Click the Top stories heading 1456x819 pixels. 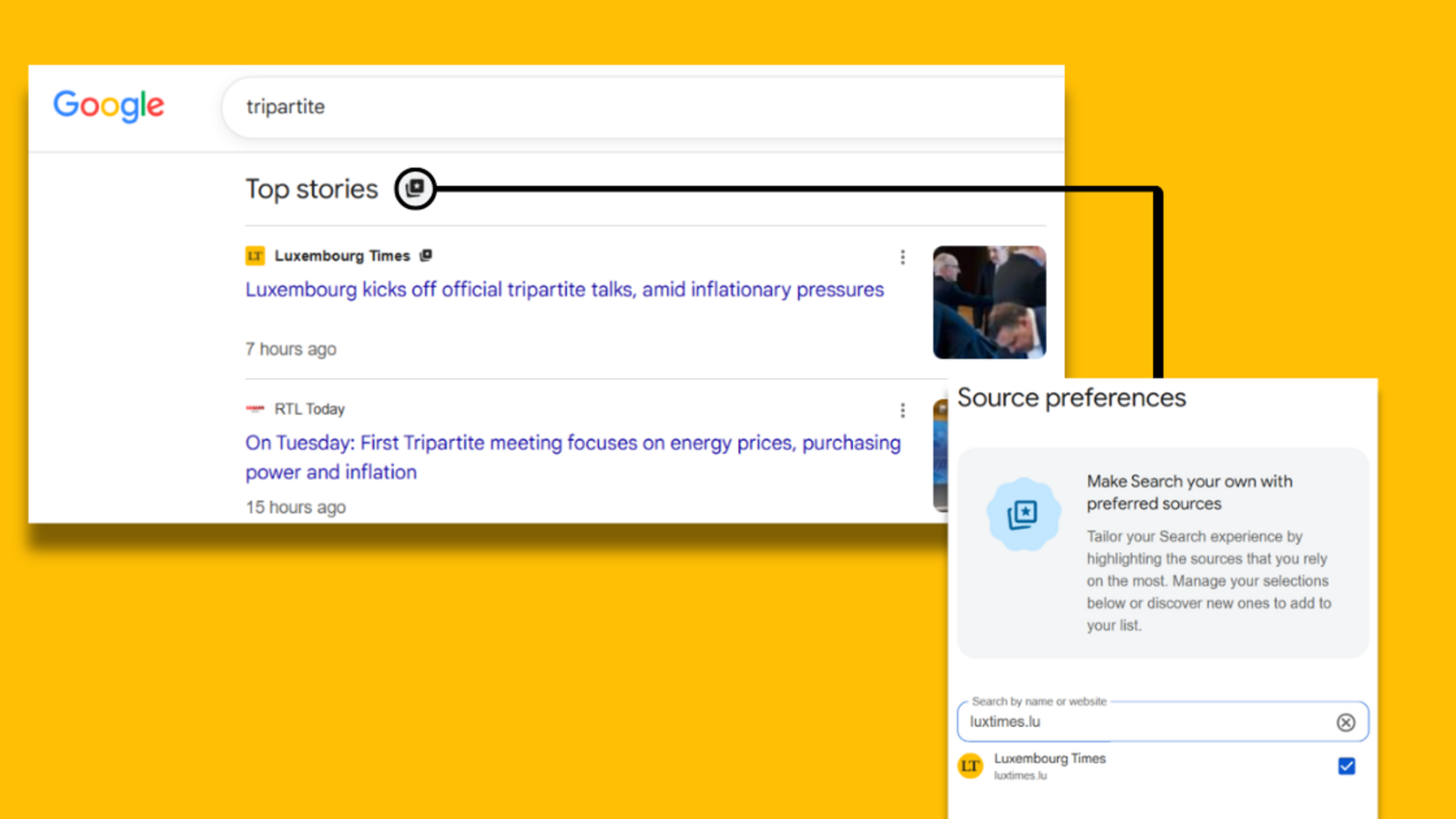(x=311, y=189)
